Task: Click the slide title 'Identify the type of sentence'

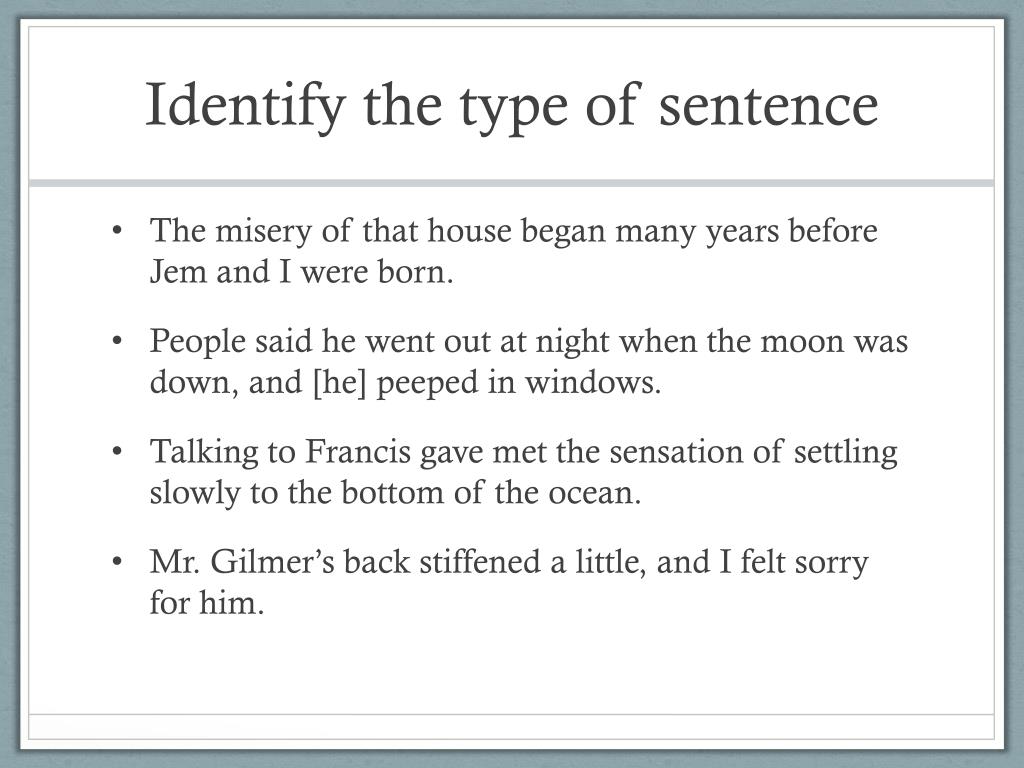Action: click(x=512, y=106)
